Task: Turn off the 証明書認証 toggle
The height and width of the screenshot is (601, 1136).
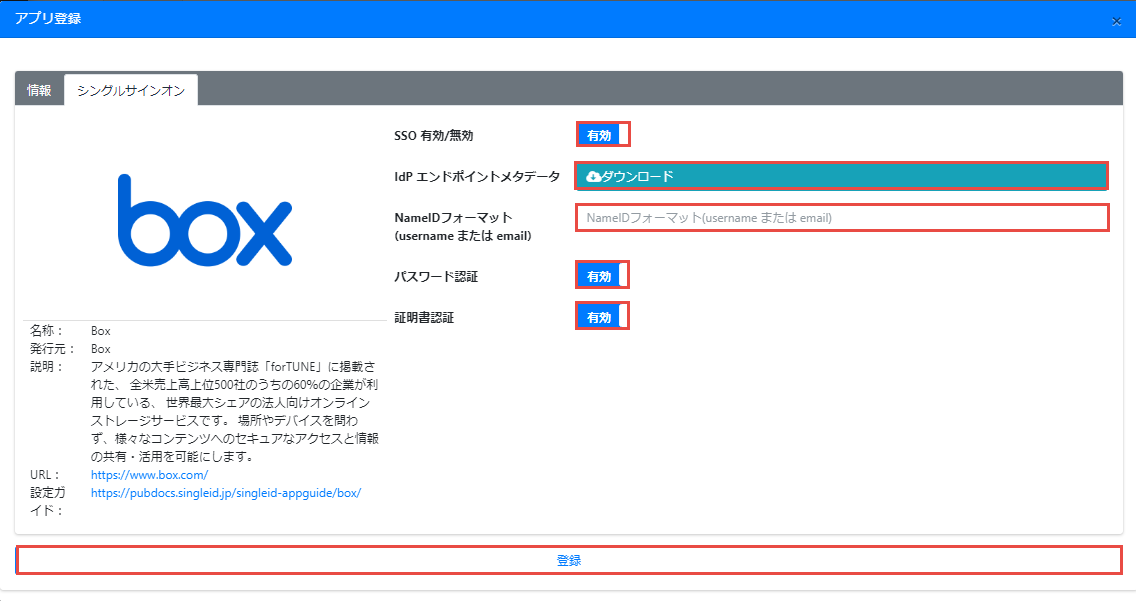Action: 603,317
